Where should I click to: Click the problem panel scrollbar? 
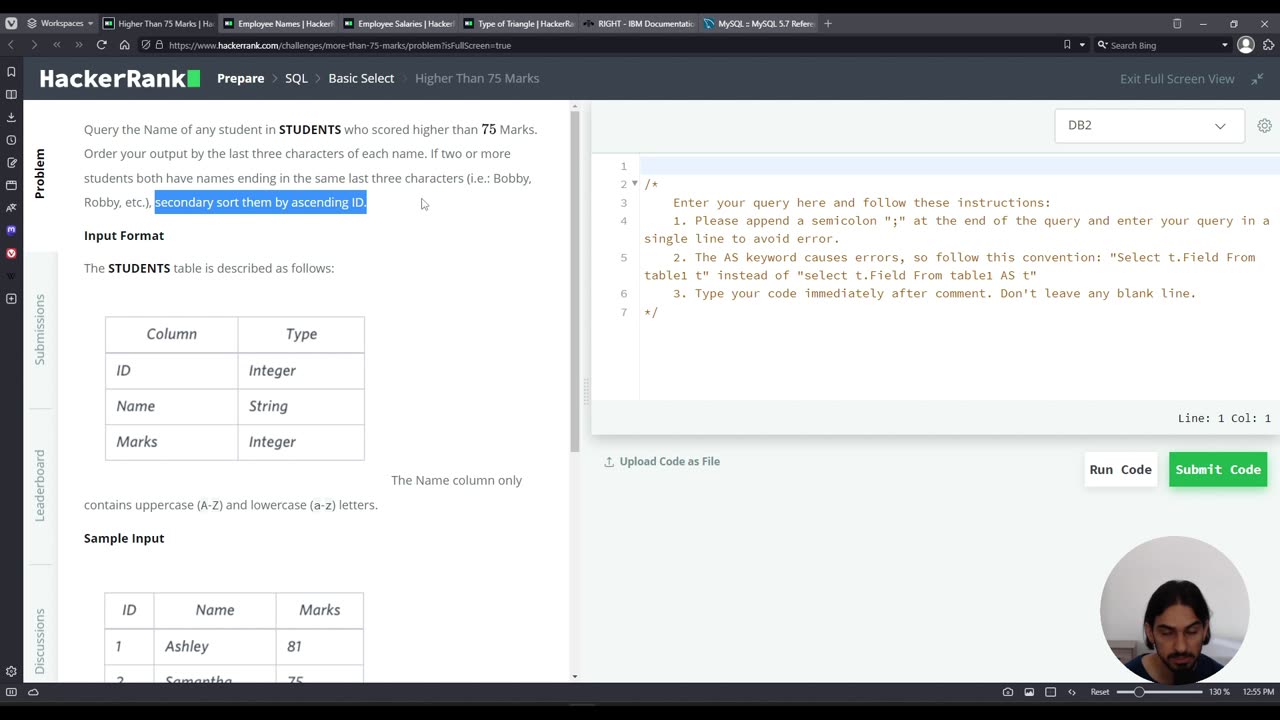[x=575, y=280]
